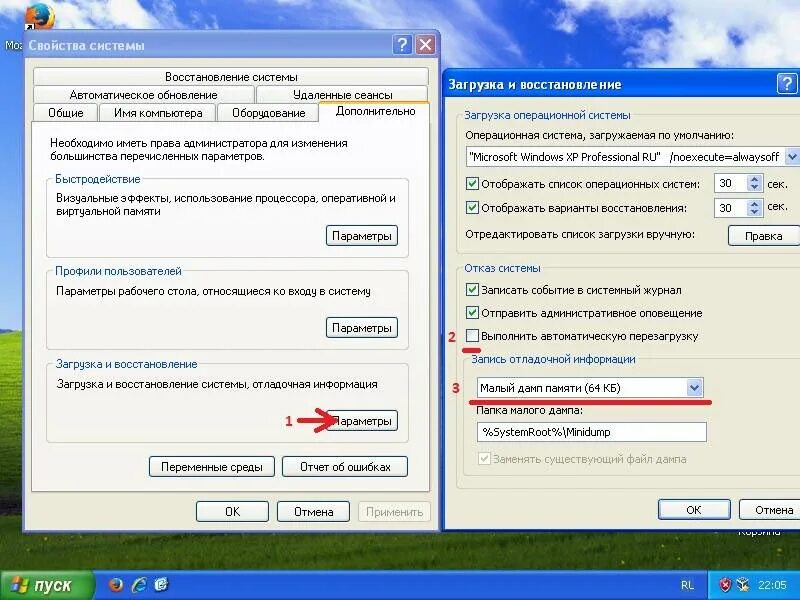Open Параметры under Быстродействие
800x600 pixels.
[362, 236]
